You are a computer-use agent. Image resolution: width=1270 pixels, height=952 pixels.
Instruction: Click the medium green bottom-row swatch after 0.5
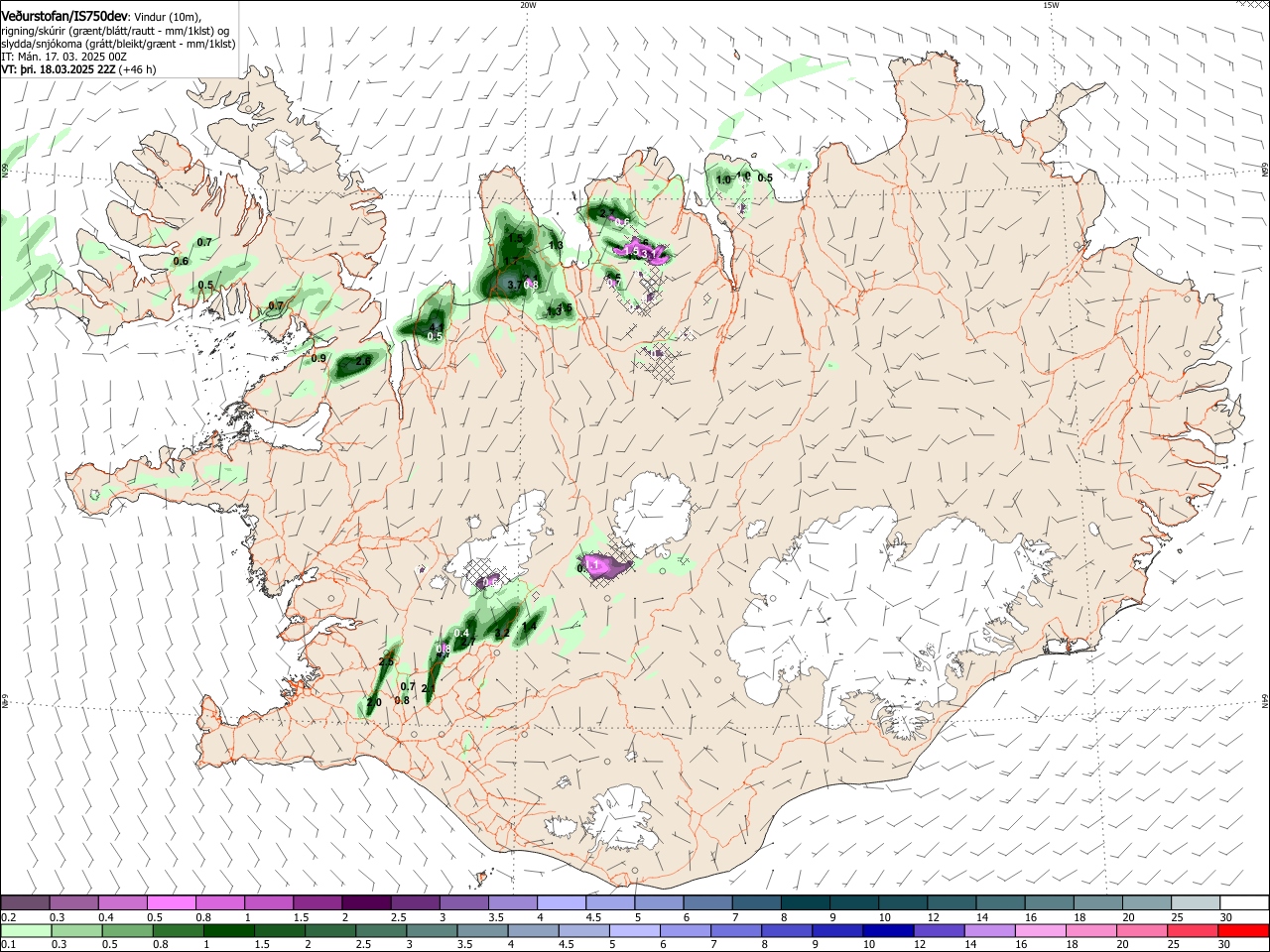(x=128, y=930)
